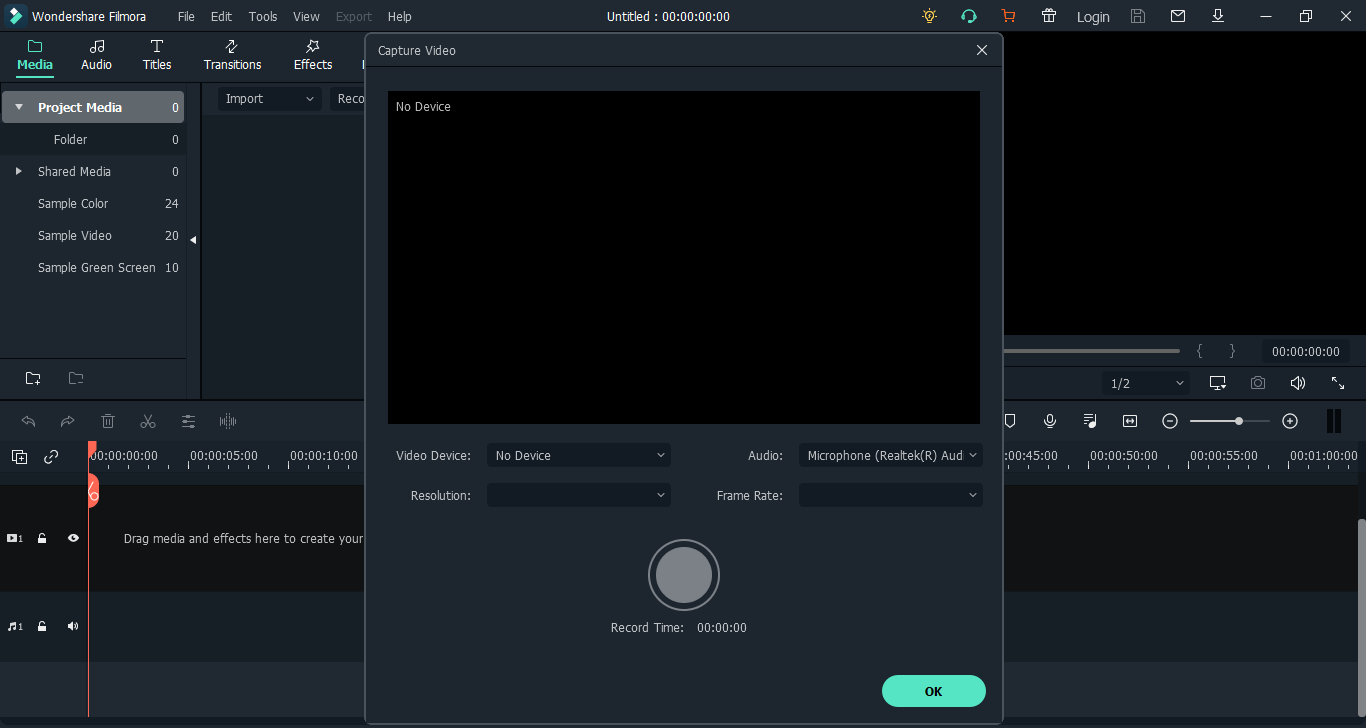Screen dimensions: 1366x728
Task: Click the redo arrow icon
Action: 68,421
